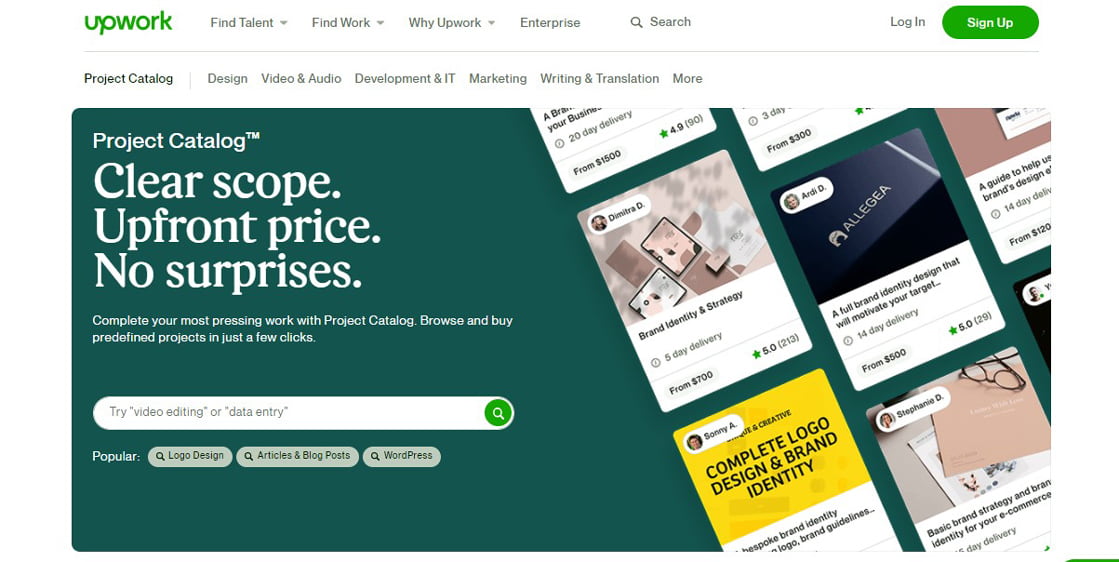Screen dimensions: 1119x562
Task: Open the Why Upwork dropdown
Action: click(x=452, y=23)
